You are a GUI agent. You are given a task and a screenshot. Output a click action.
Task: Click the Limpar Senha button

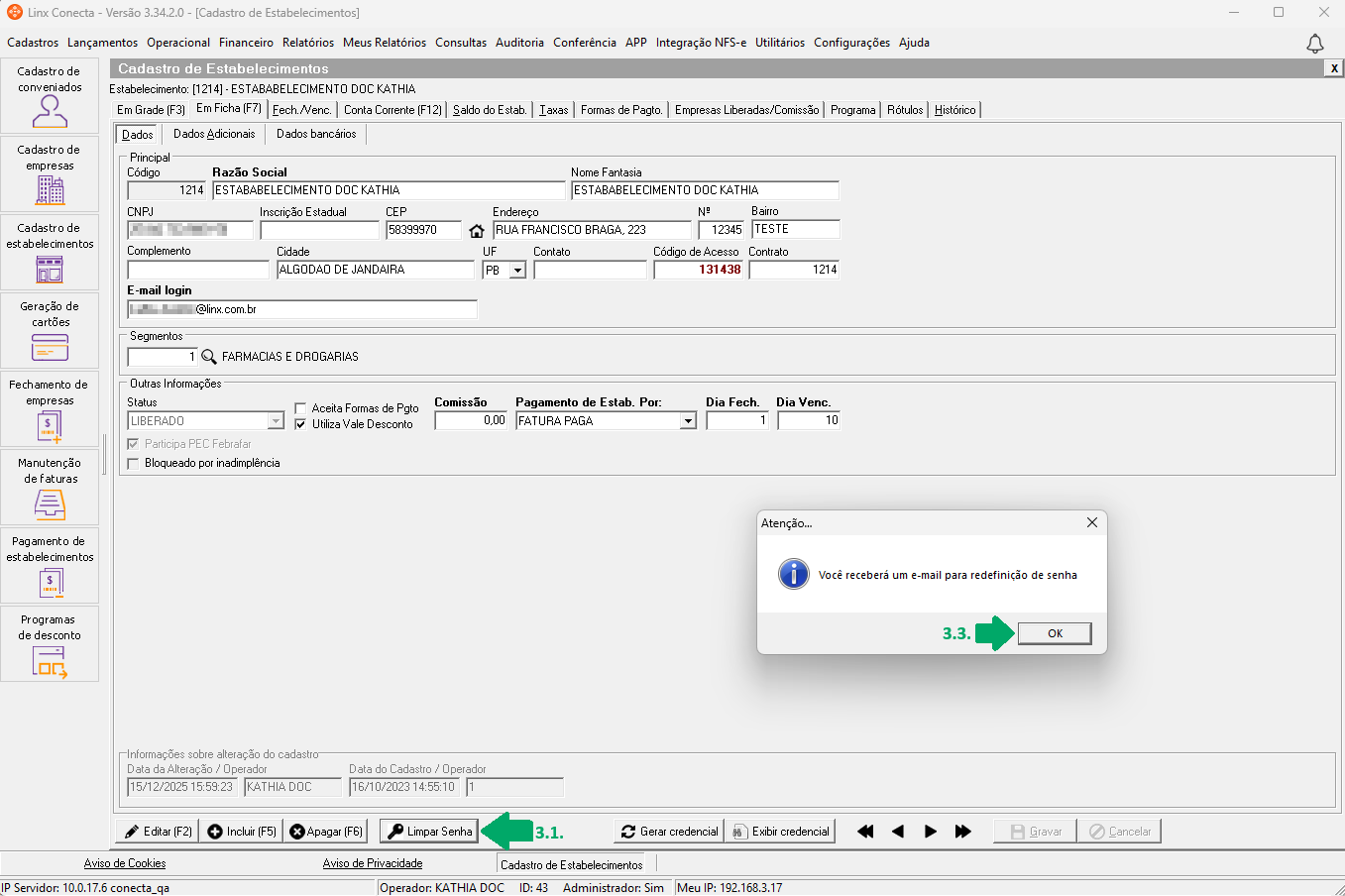pos(430,832)
